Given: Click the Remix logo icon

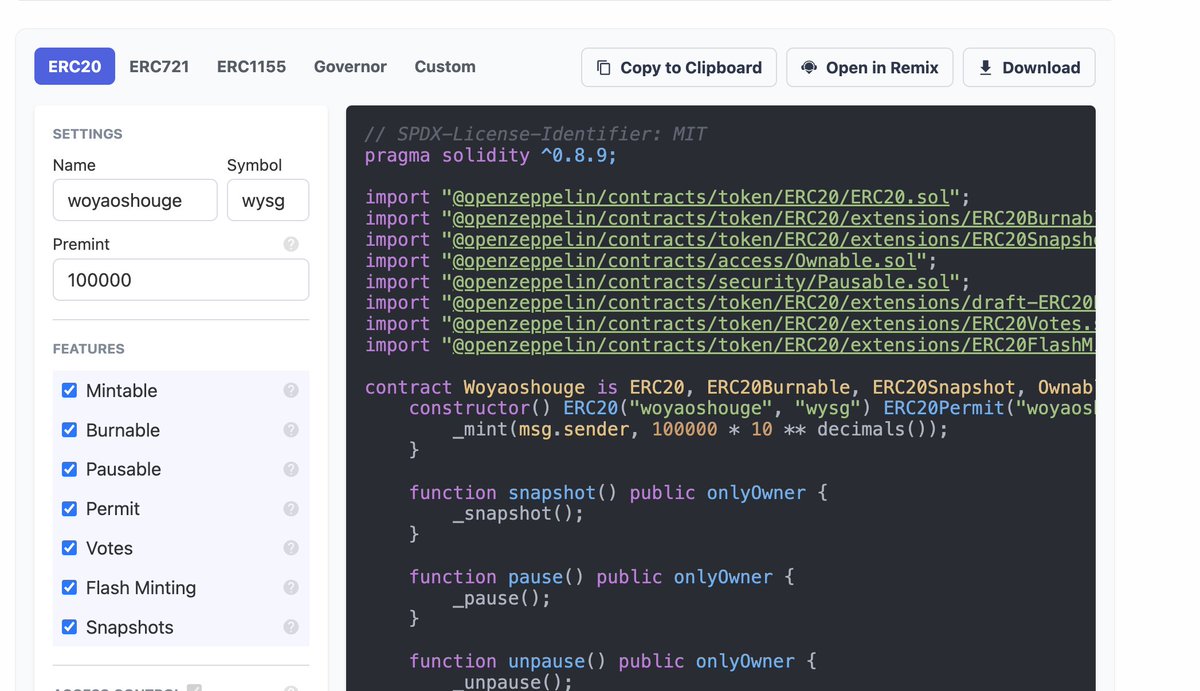Looking at the screenshot, I should (x=810, y=67).
